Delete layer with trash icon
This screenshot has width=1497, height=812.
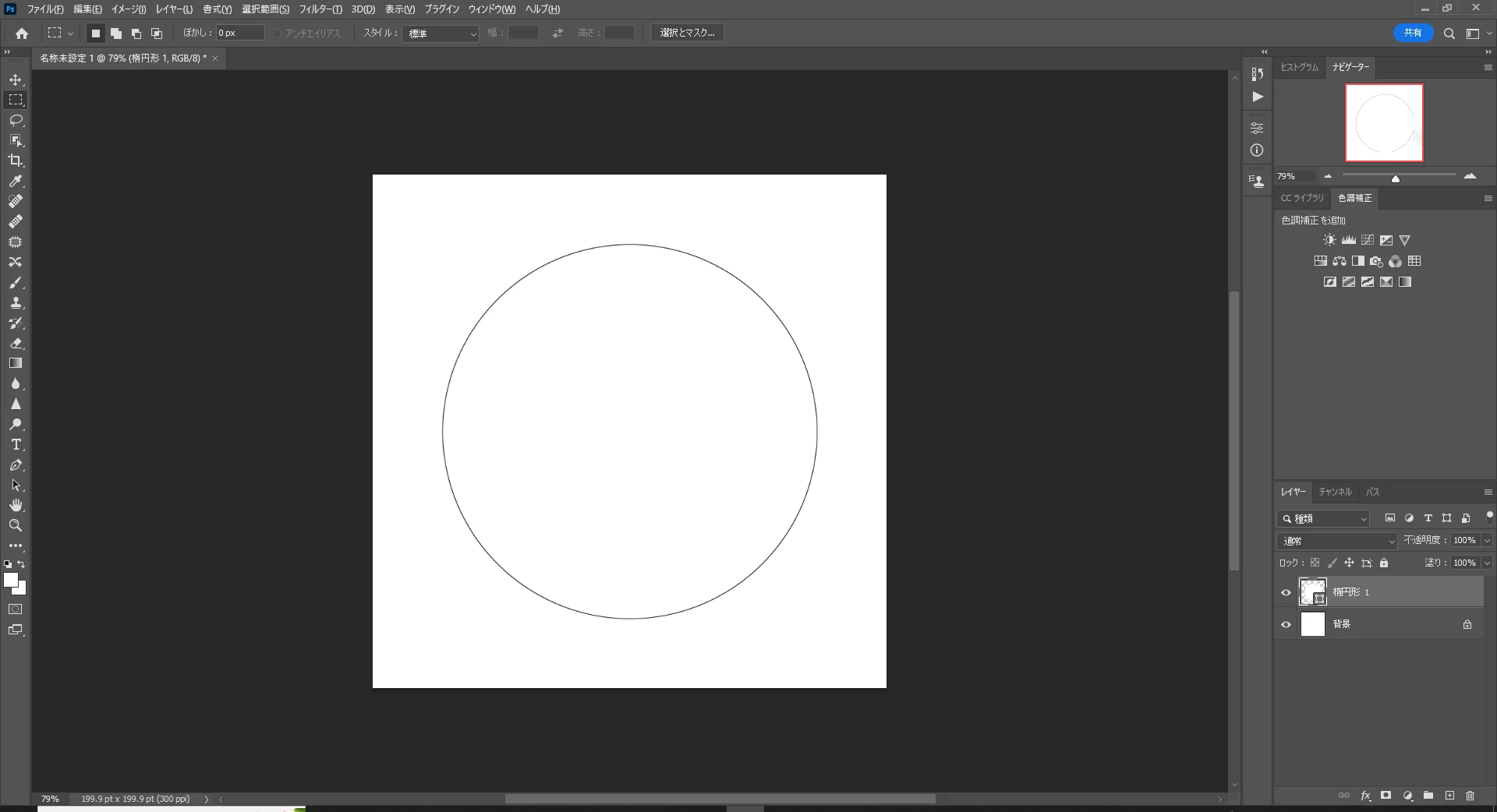[1470, 796]
